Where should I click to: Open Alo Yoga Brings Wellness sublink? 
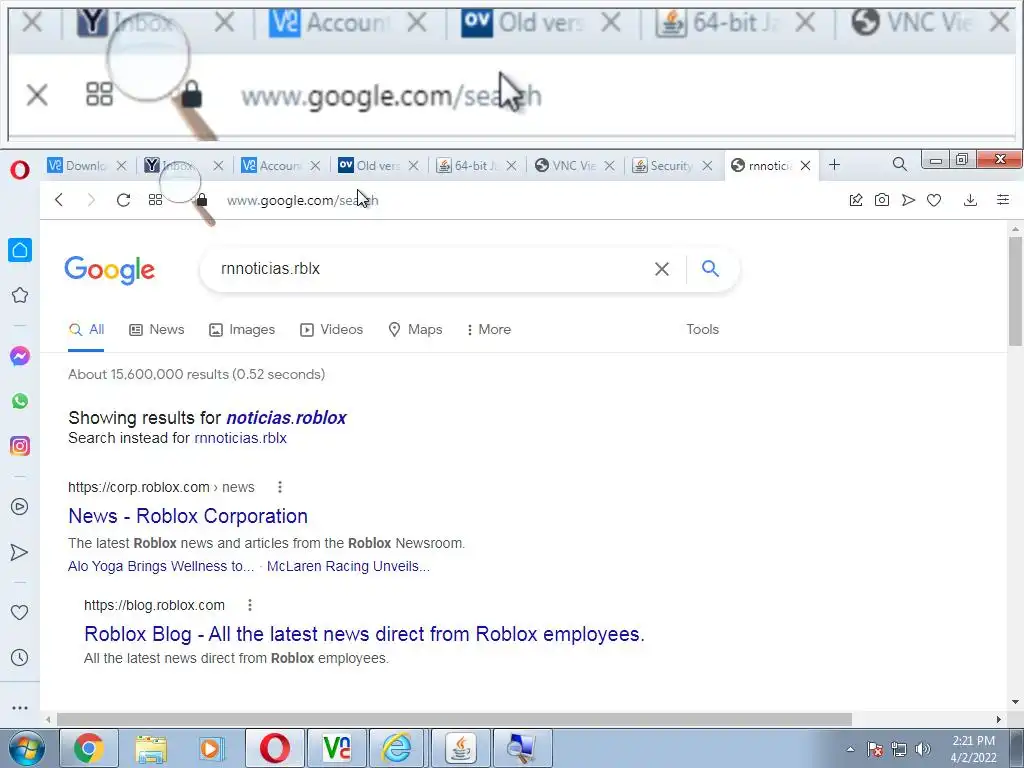(x=161, y=566)
